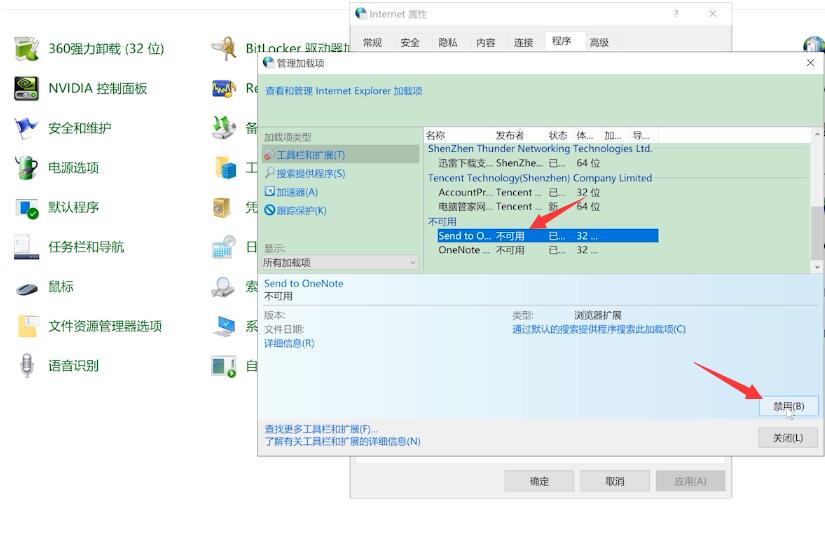Click the Realtek audio manager icon
The height and width of the screenshot is (534, 825).
point(224,88)
